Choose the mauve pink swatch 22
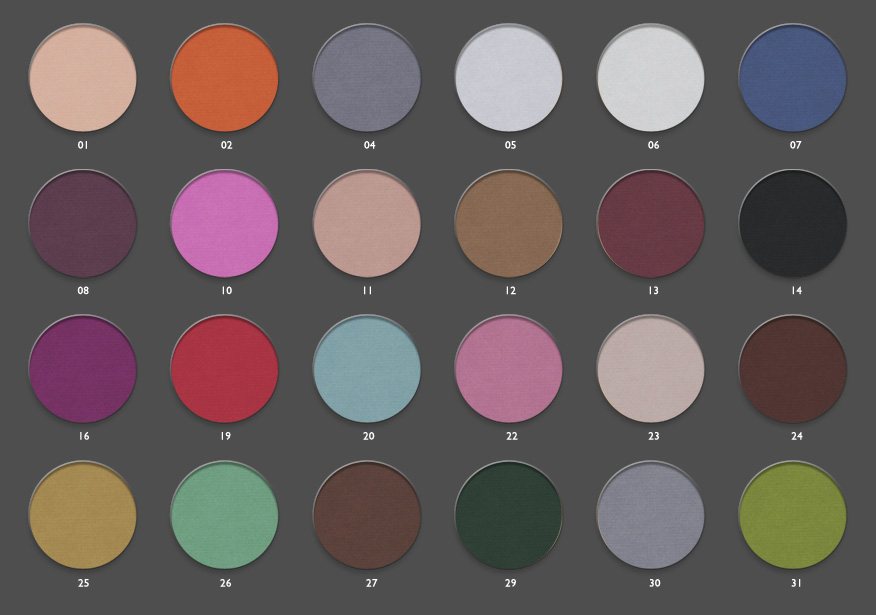 509,370
